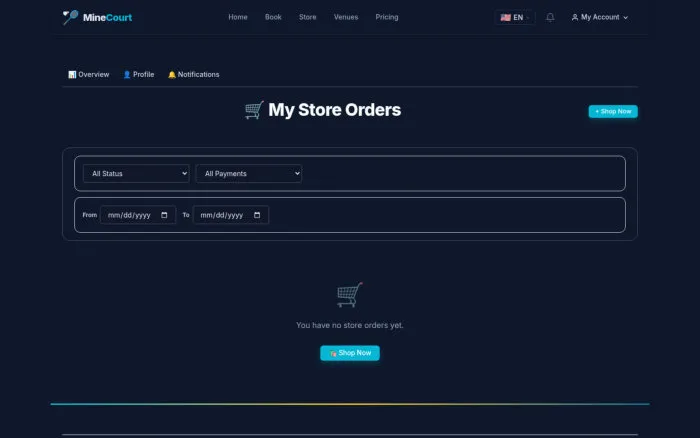Viewport: 700px width, 438px height.
Task: Go to the Notifications tab
Action: click(x=194, y=75)
